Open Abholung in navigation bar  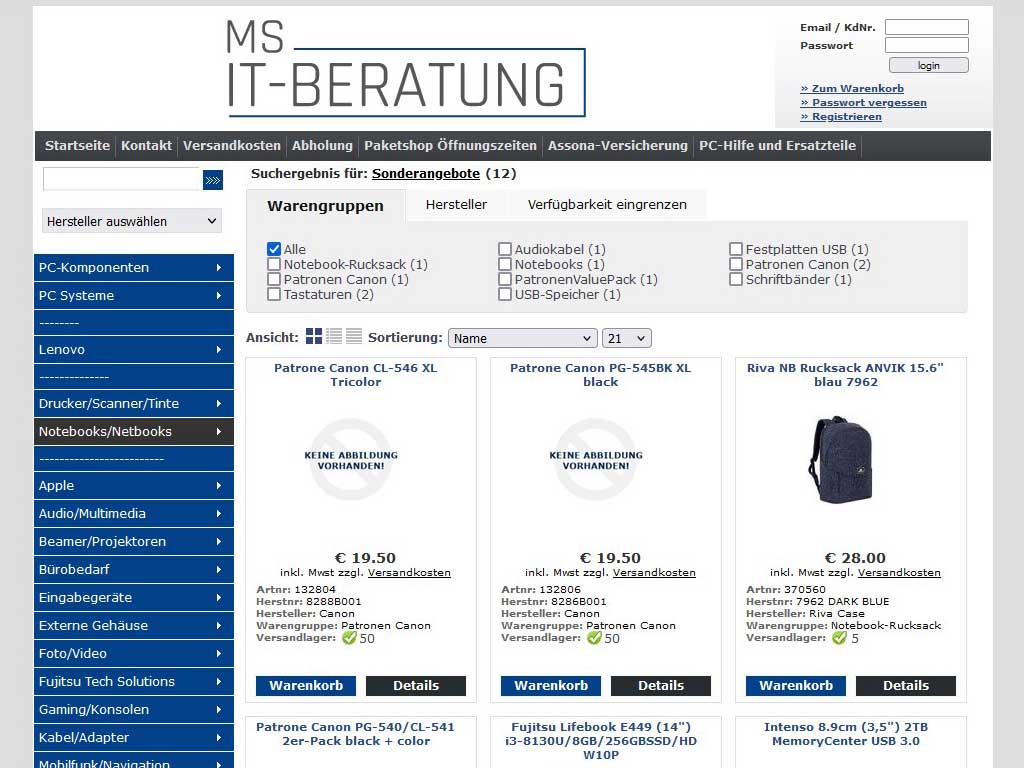[322, 146]
